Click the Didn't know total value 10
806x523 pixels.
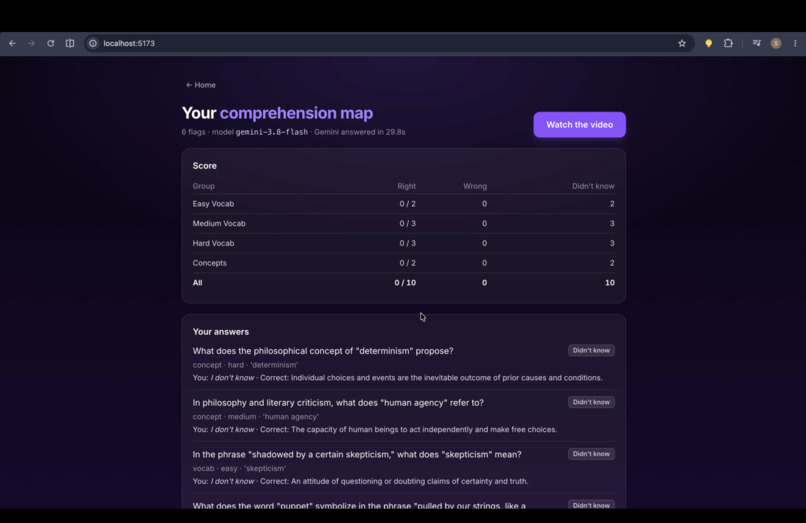coord(610,282)
